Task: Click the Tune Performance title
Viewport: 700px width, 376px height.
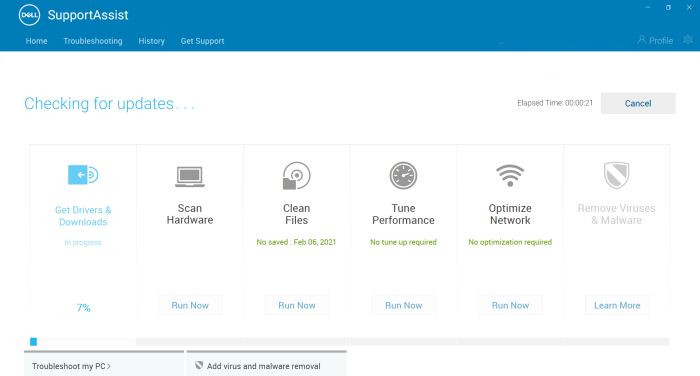Action: [403, 214]
